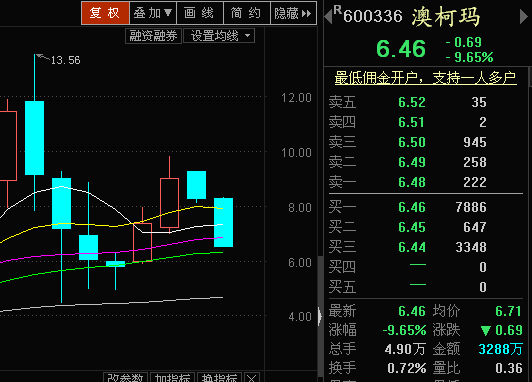
Task: Click the 均价 value 6.71
Action: tap(508, 311)
